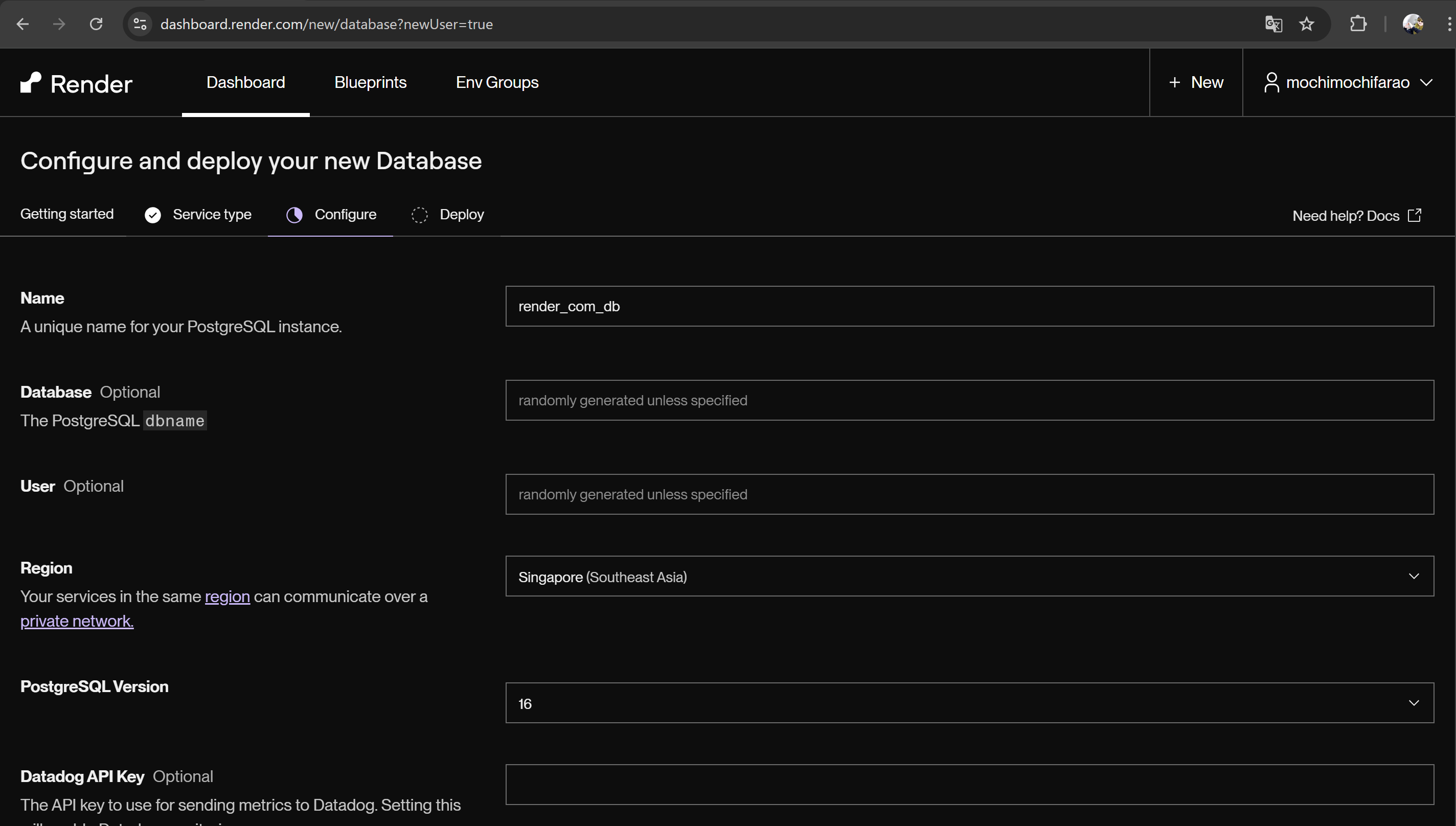1456x826 pixels.
Task: Click the translate page icon
Action: tap(1273, 24)
